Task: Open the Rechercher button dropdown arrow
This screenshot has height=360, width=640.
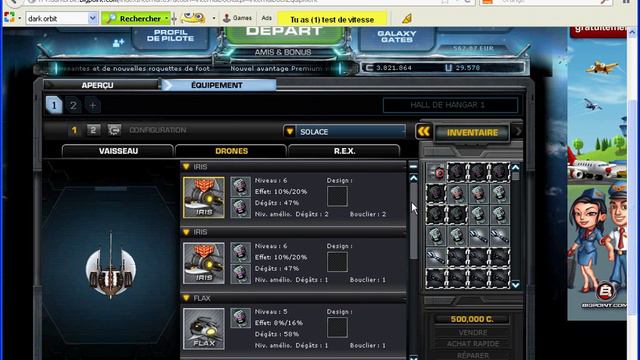Action: tap(166, 18)
